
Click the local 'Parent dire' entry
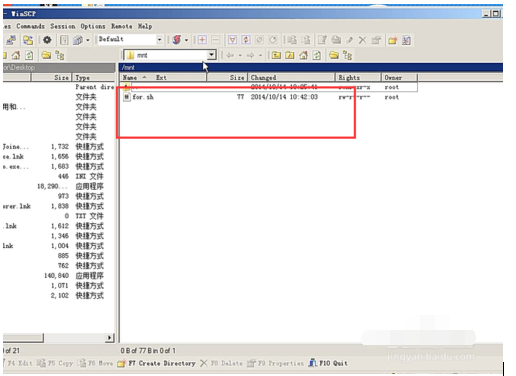click(95, 87)
